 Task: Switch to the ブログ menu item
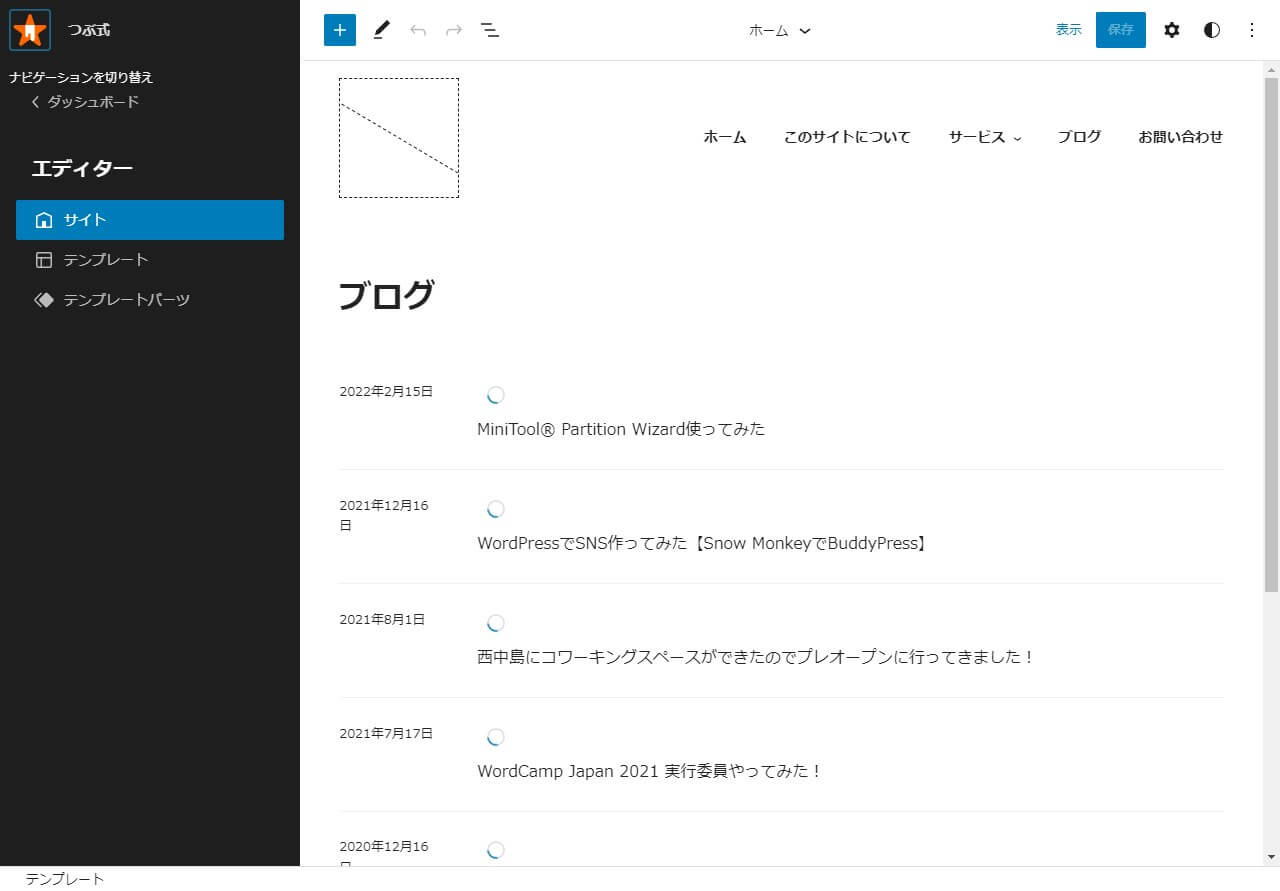coord(1079,137)
